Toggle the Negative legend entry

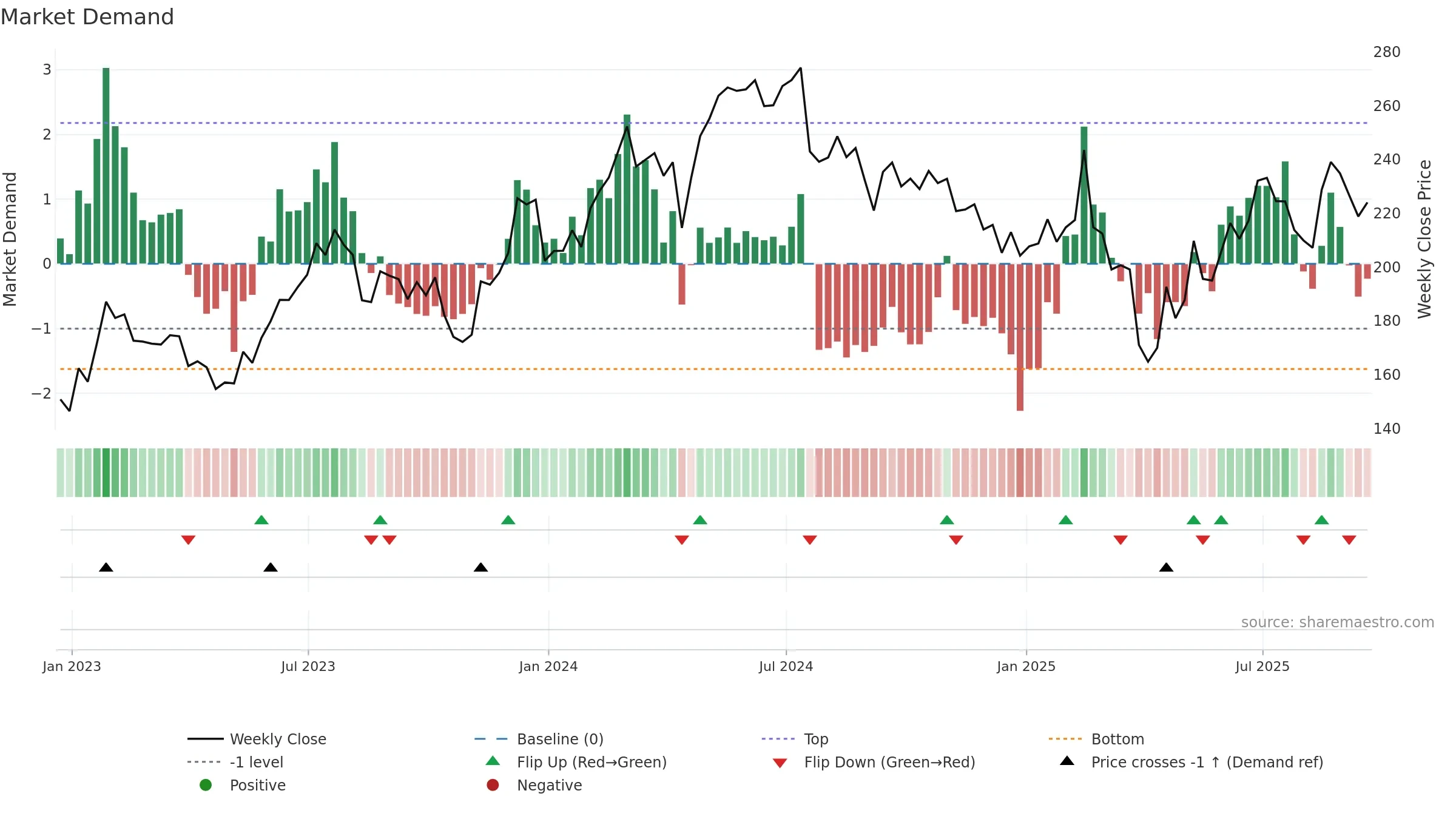coord(534,785)
